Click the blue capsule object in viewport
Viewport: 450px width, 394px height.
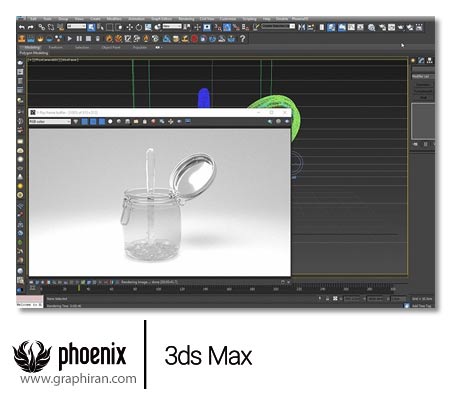click(x=204, y=98)
